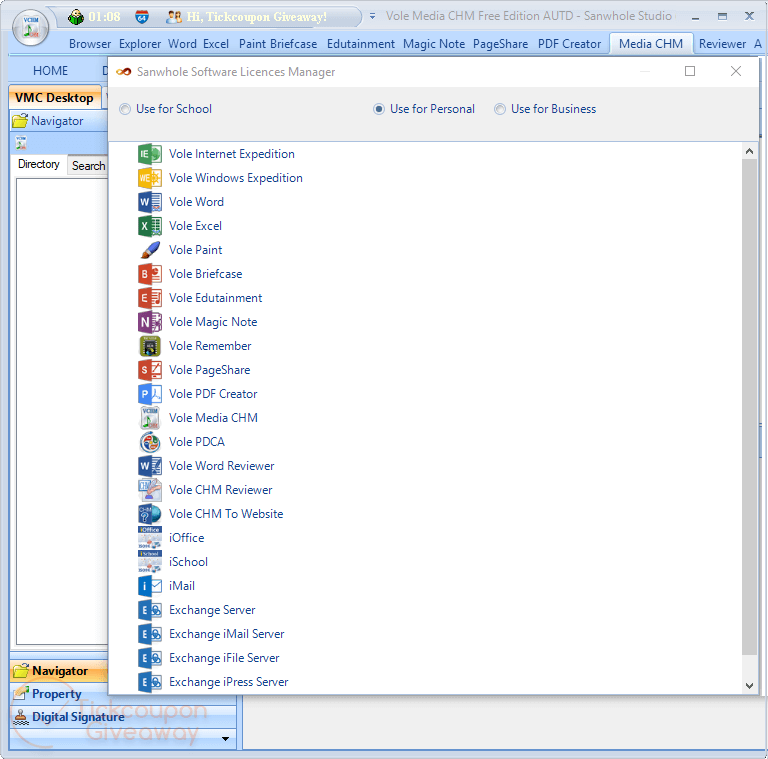The width and height of the screenshot is (768, 759).
Task: Open the Magic Note ribbon tab
Action: pos(433,44)
